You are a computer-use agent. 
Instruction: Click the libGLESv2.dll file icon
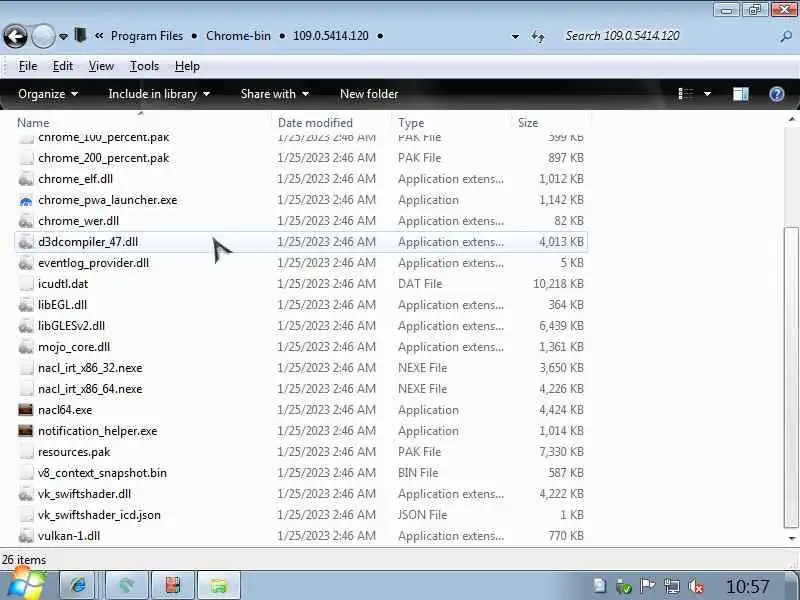26,326
